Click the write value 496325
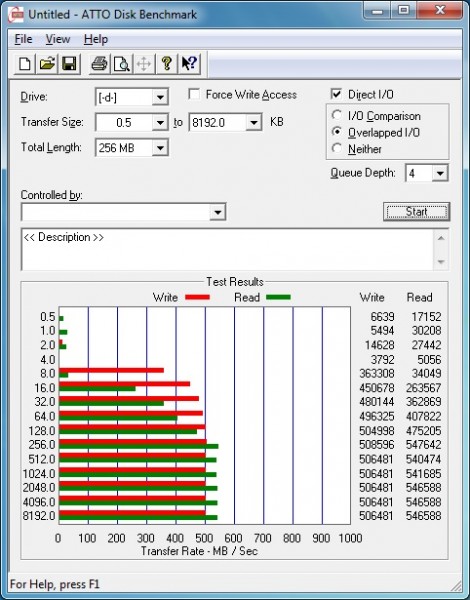470x600 pixels. click(x=377, y=416)
